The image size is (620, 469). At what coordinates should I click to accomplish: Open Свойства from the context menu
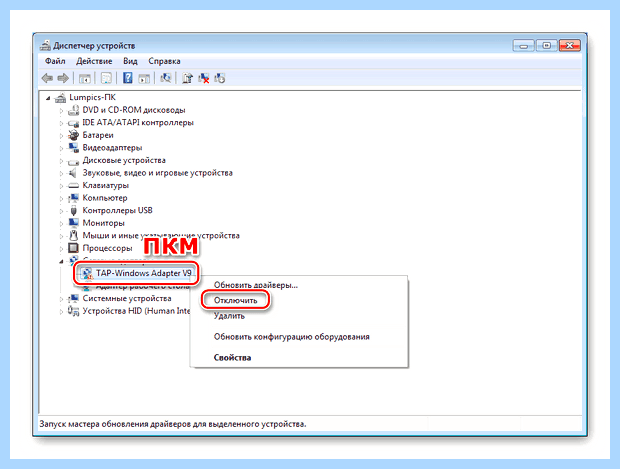coord(232,357)
